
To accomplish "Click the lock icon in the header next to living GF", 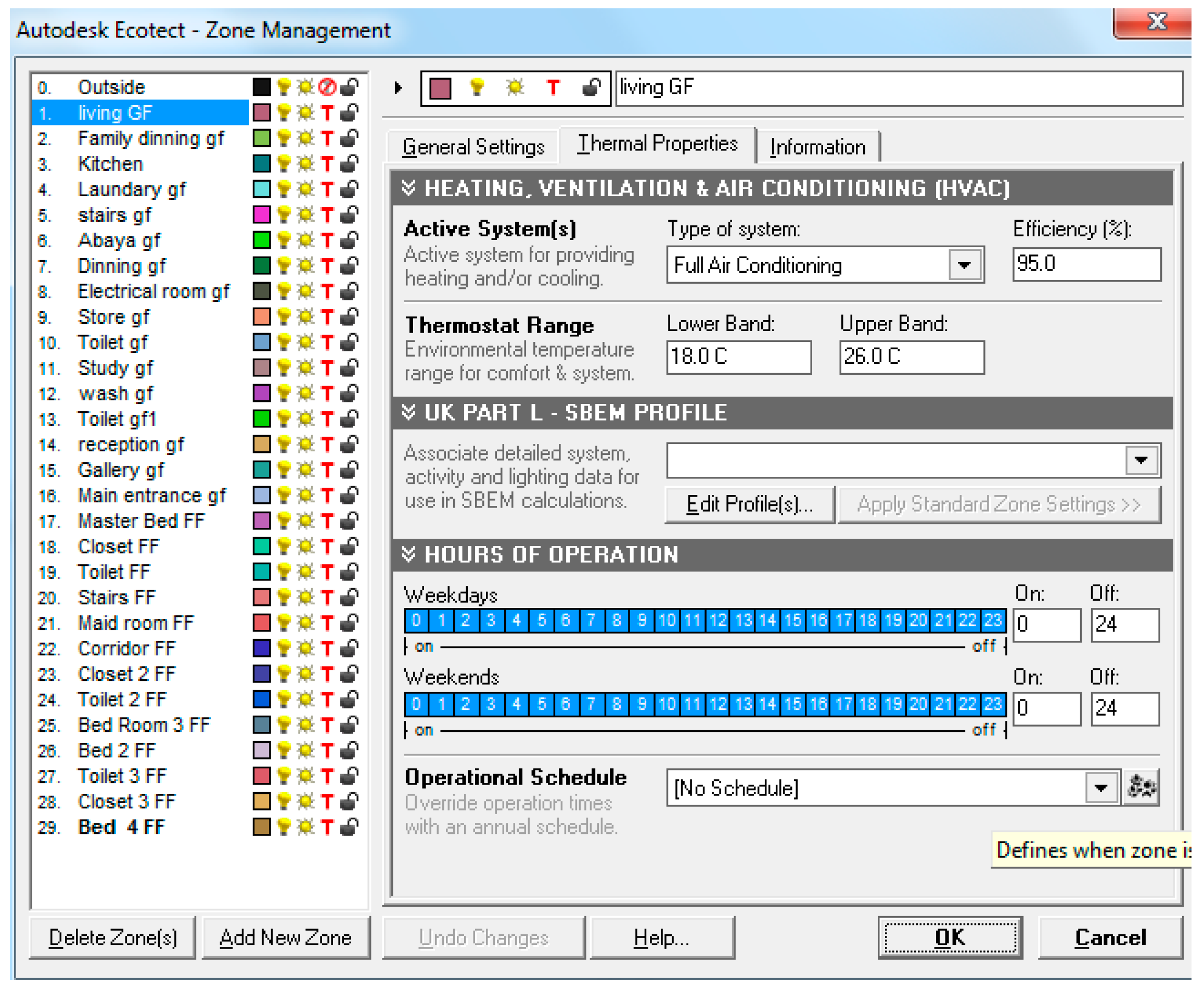I will click(x=591, y=88).
